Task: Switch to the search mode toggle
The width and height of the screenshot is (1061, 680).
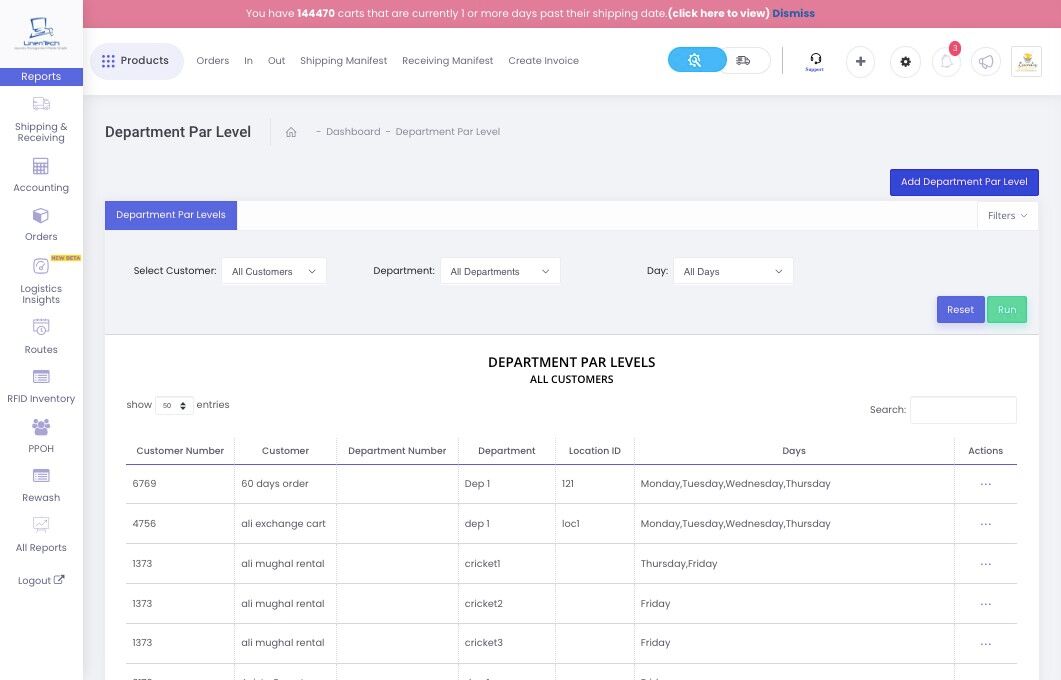Action: pos(697,60)
